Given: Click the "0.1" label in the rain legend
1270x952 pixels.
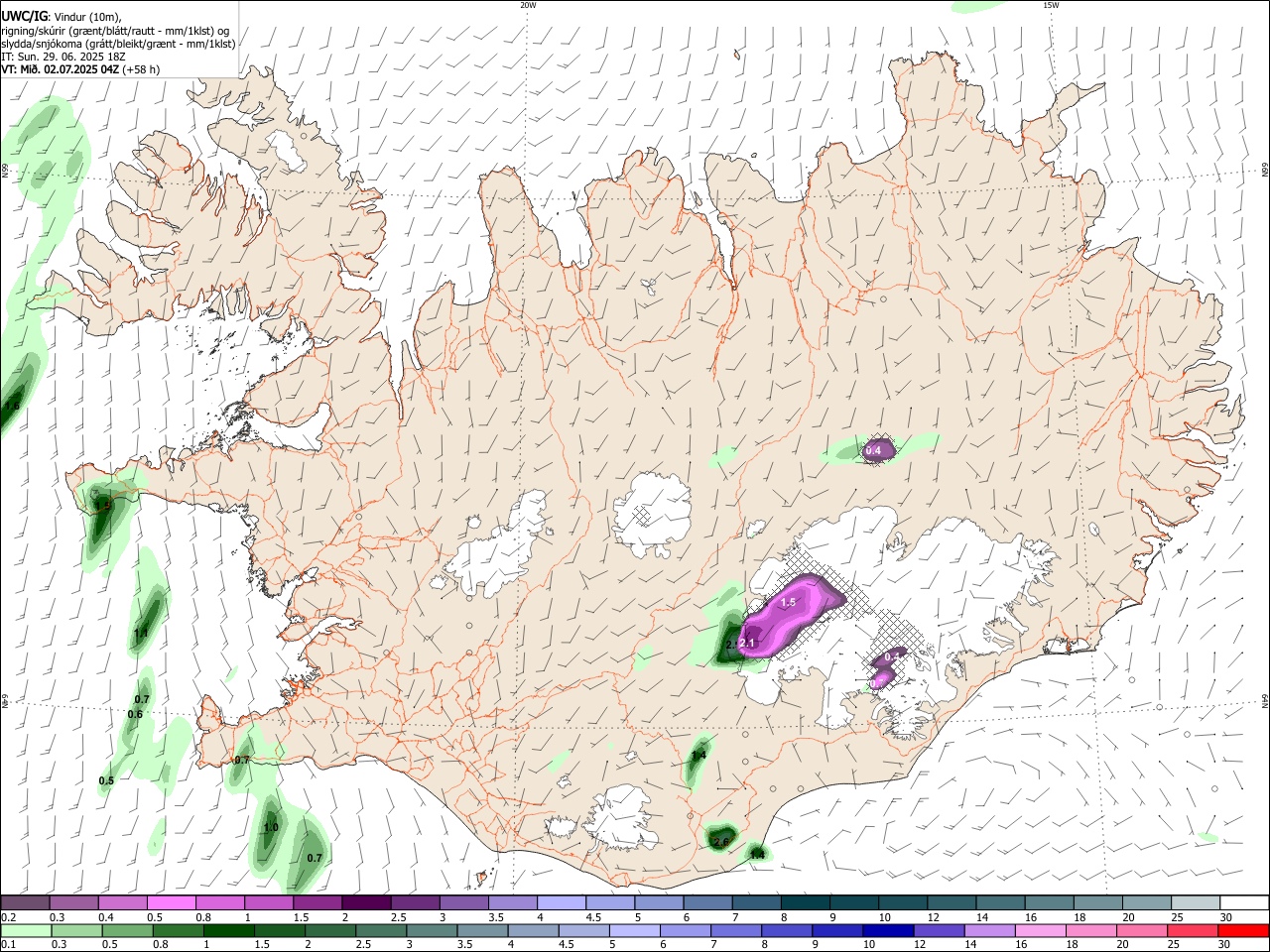Looking at the screenshot, I should [x=8, y=945].
